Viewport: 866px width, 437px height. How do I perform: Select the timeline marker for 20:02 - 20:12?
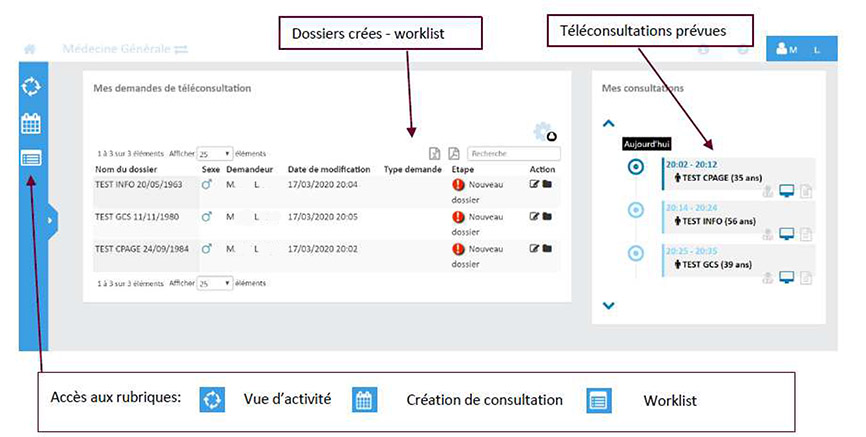pos(636,166)
